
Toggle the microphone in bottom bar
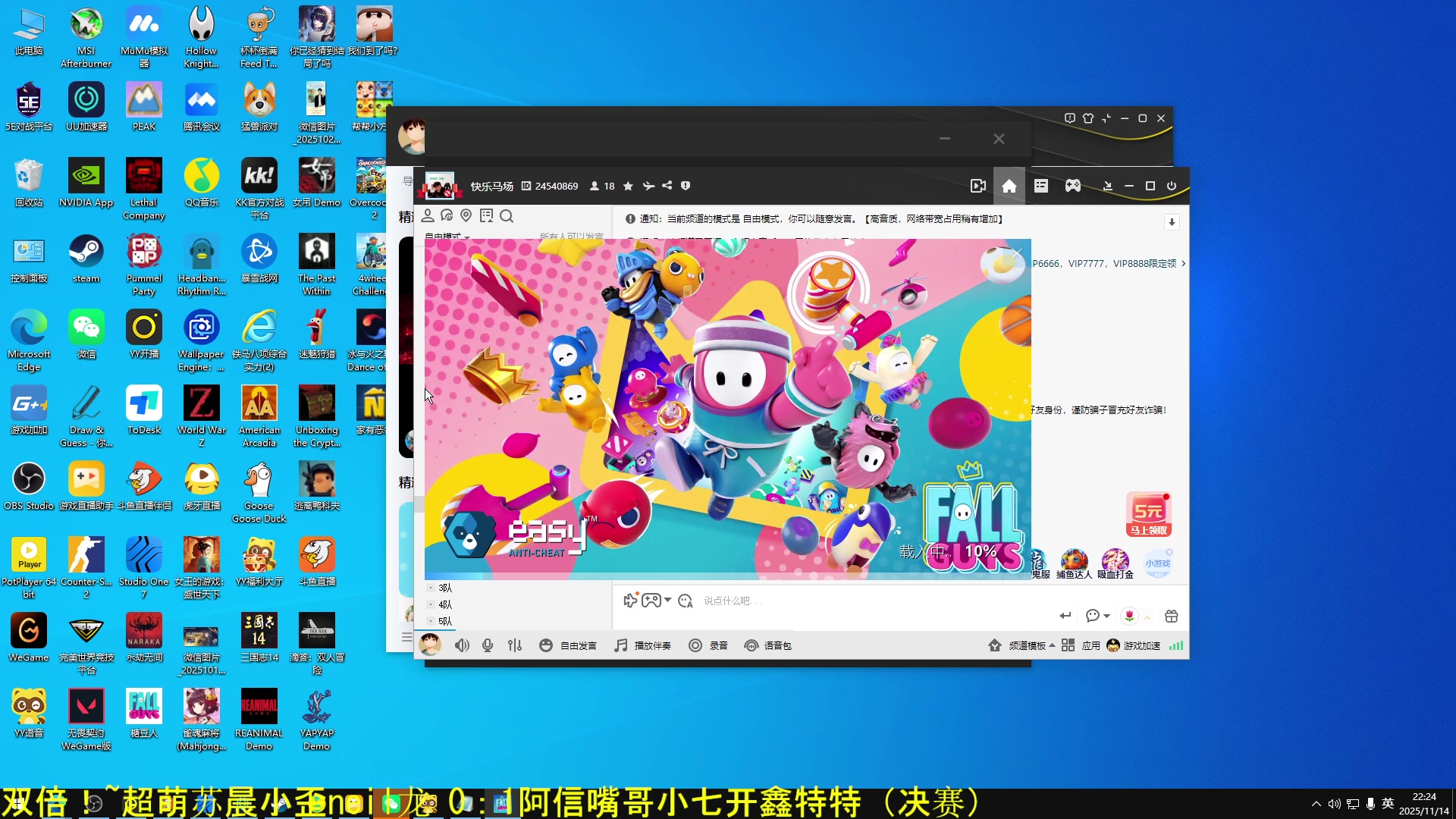[488, 645]
